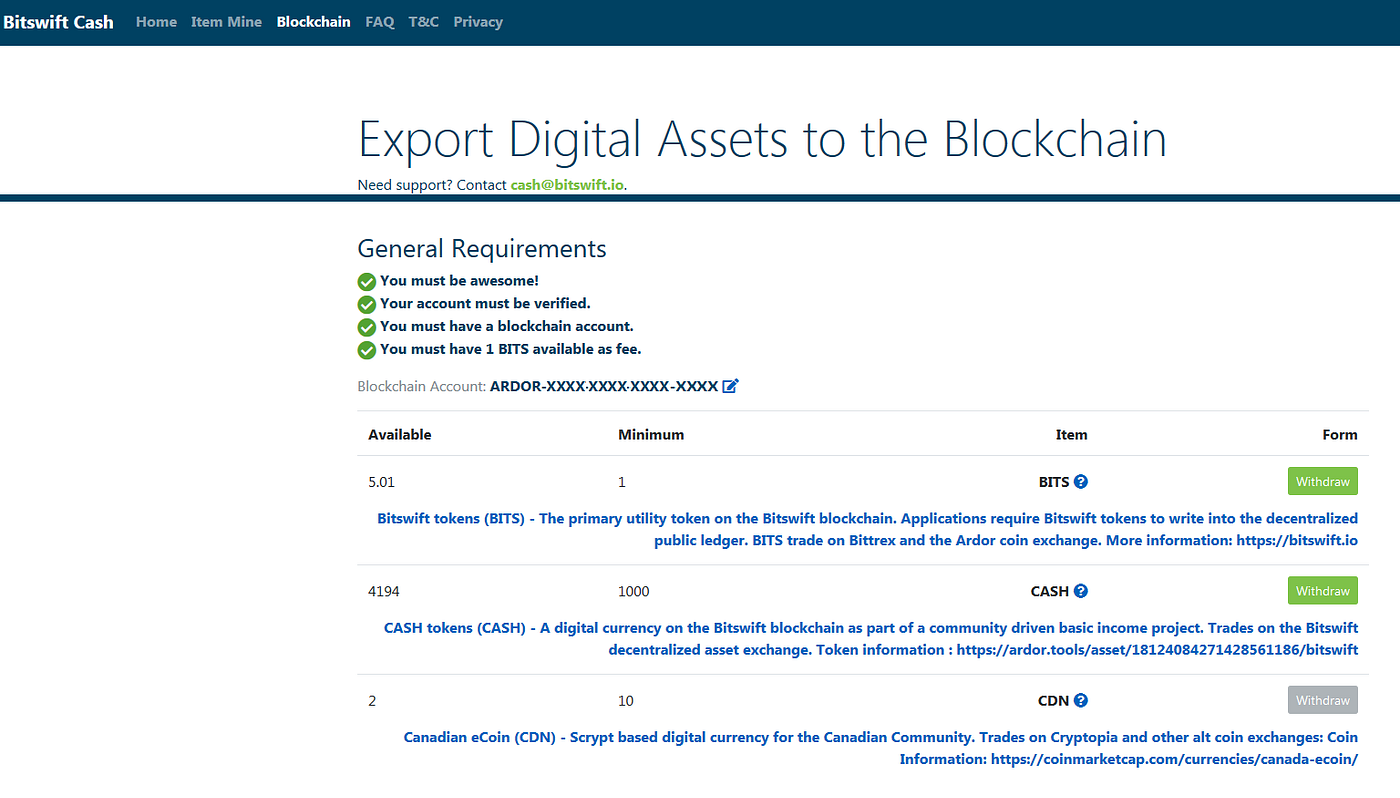
Task: Withdraw BITS tokens
Action: 1322,481
